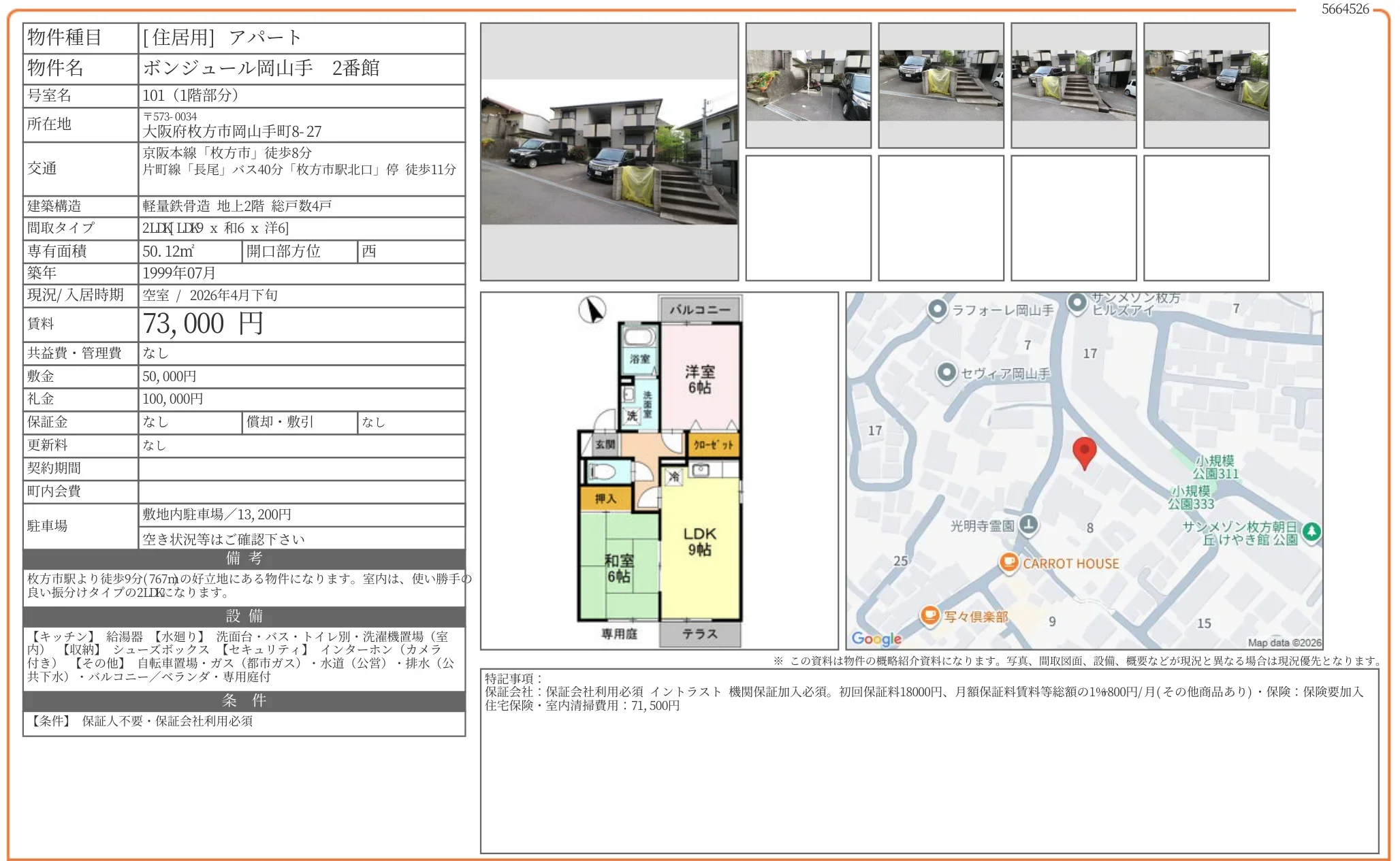Open the Google logo on the map

point(875,638)
